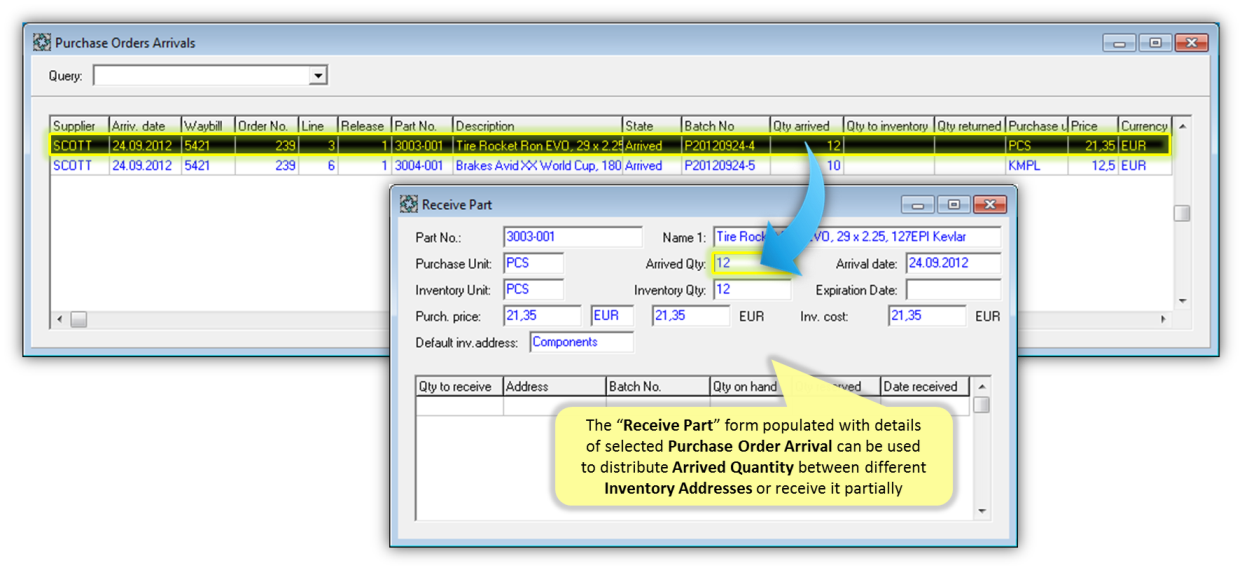The width and height of the screenshot is (1242, 570).
Task: Click the Inventory Unit field showing PCS
Action: [x=533, y=290]
